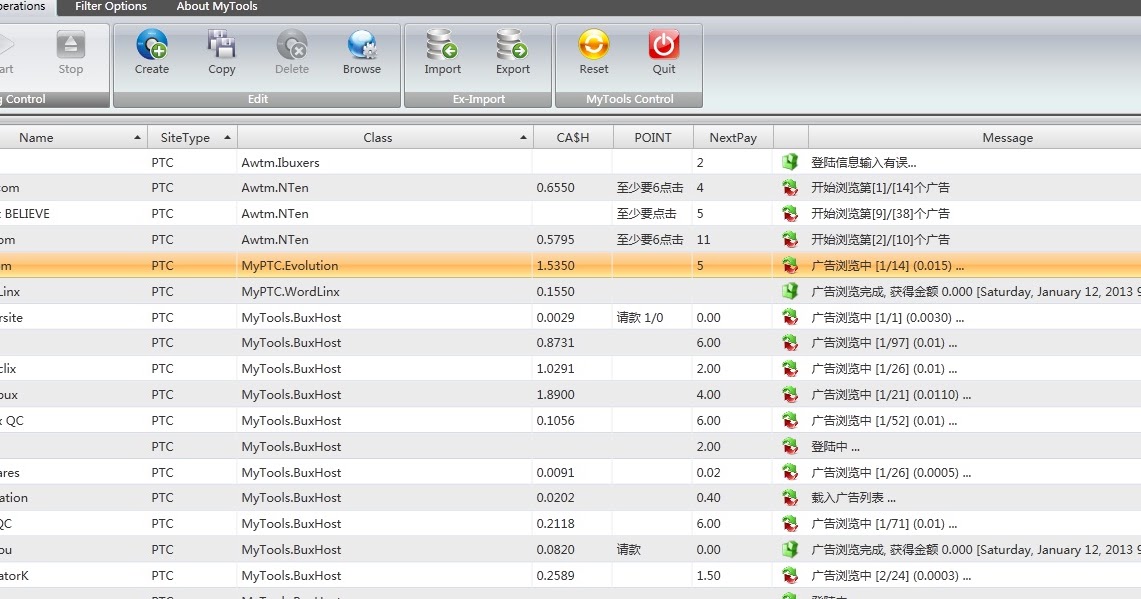Click NextPay value 1.50

pyautogui.click(x=708, y=576)
